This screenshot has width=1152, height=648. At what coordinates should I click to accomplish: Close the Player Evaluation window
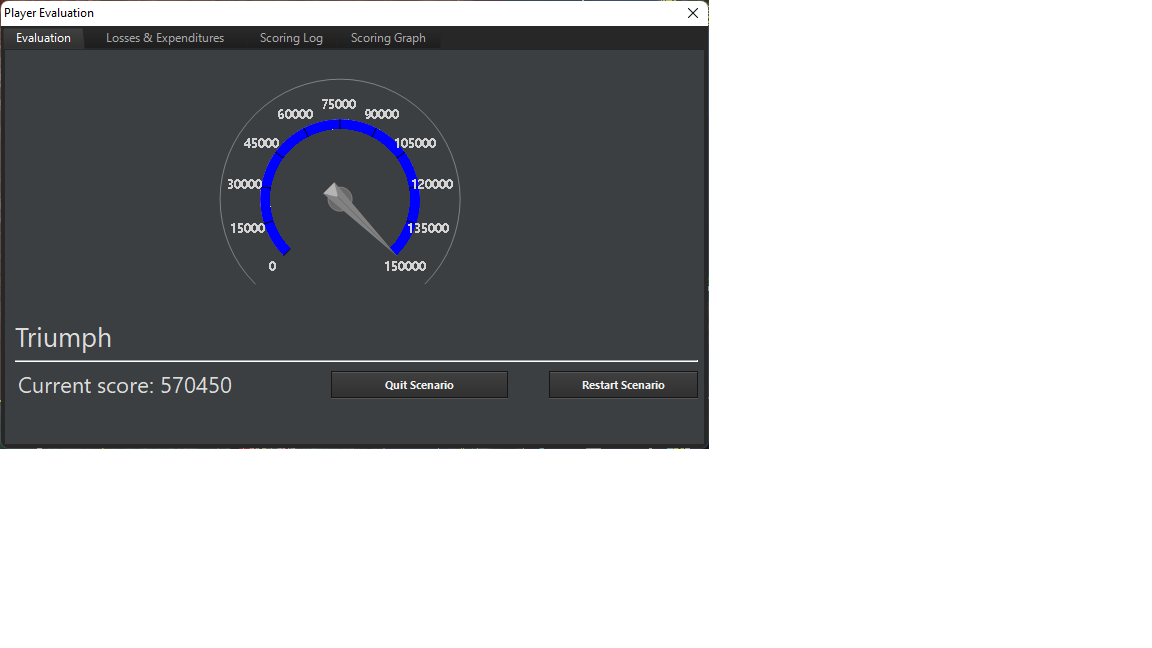pyautogui.click(x=692, y=13)
